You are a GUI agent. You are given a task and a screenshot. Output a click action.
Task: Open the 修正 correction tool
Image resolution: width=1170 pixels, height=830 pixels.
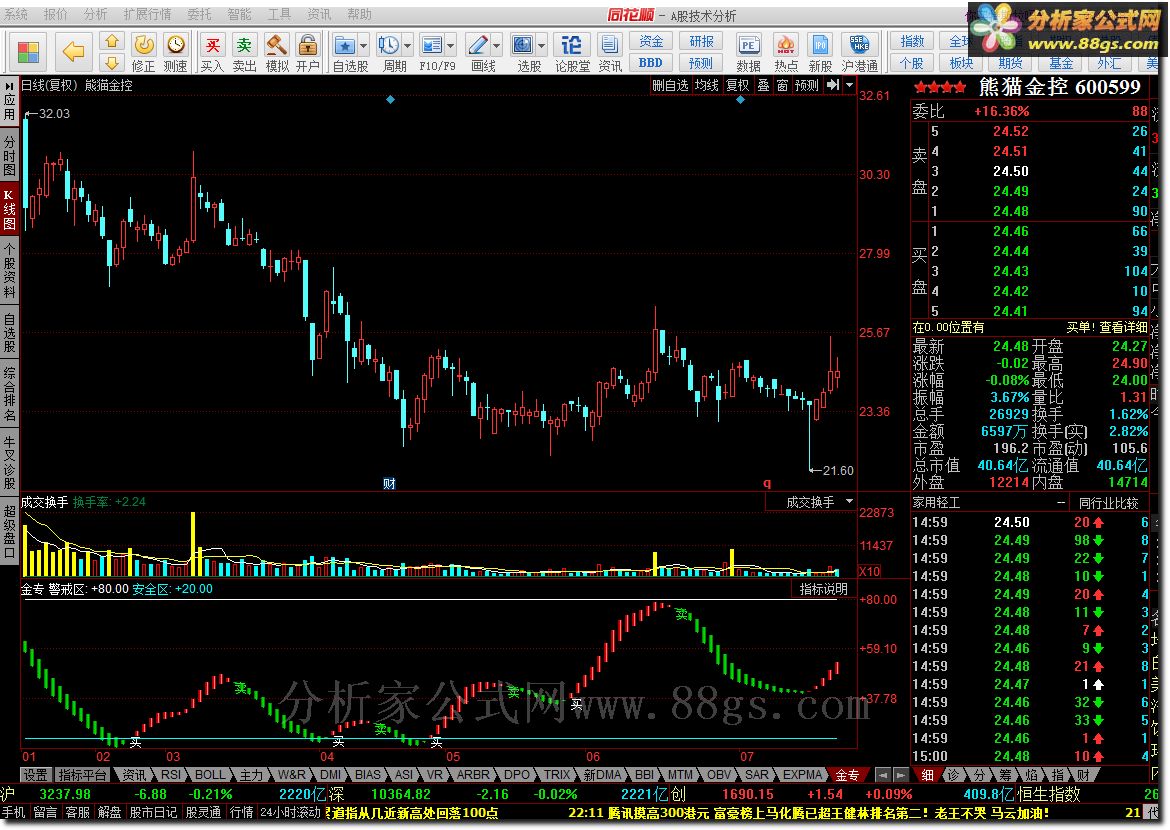[x=143, y=52]
